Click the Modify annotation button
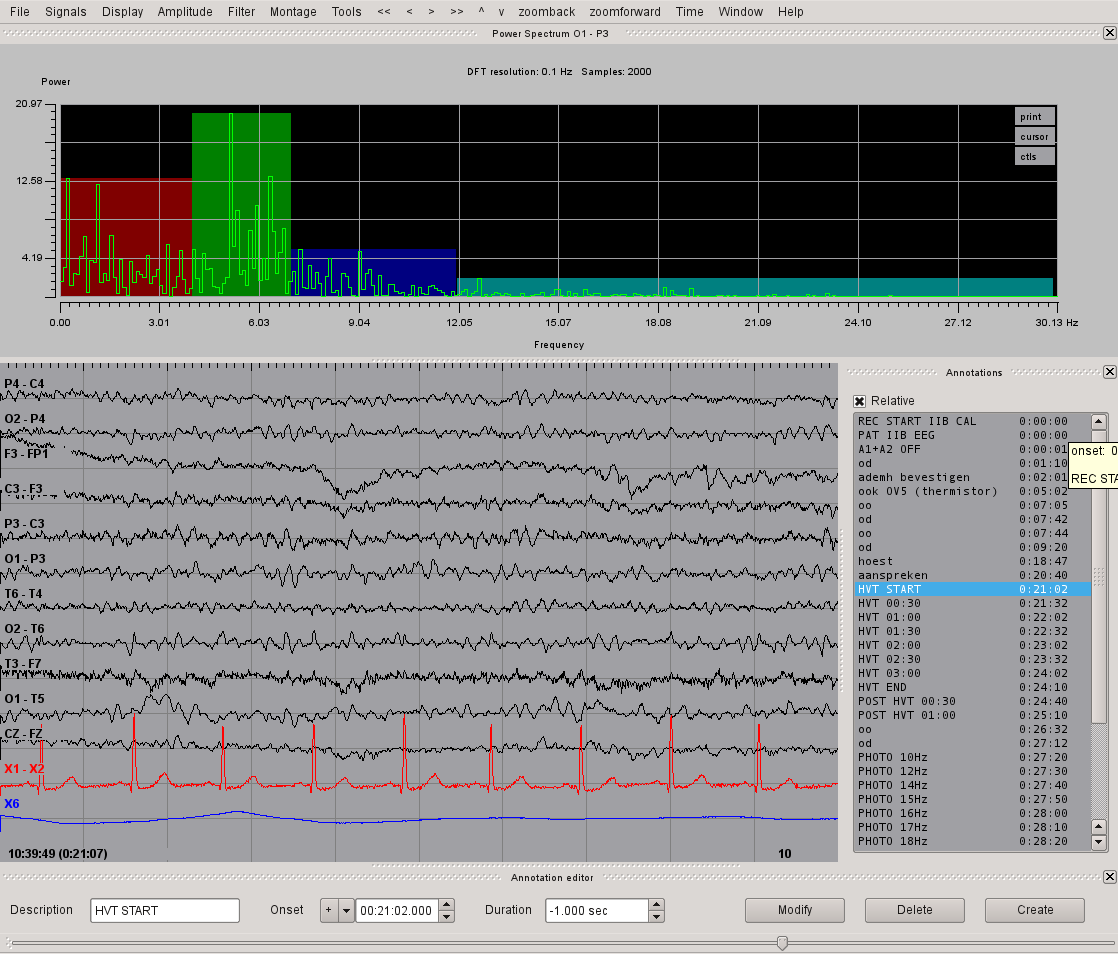The height and width of the screenshot is (954, 1118). click(x=795, y=910)
